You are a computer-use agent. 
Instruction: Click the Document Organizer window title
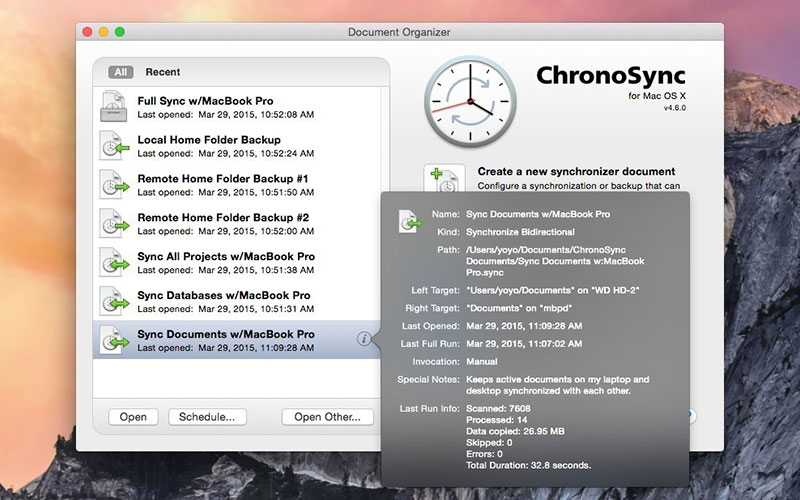399,32
